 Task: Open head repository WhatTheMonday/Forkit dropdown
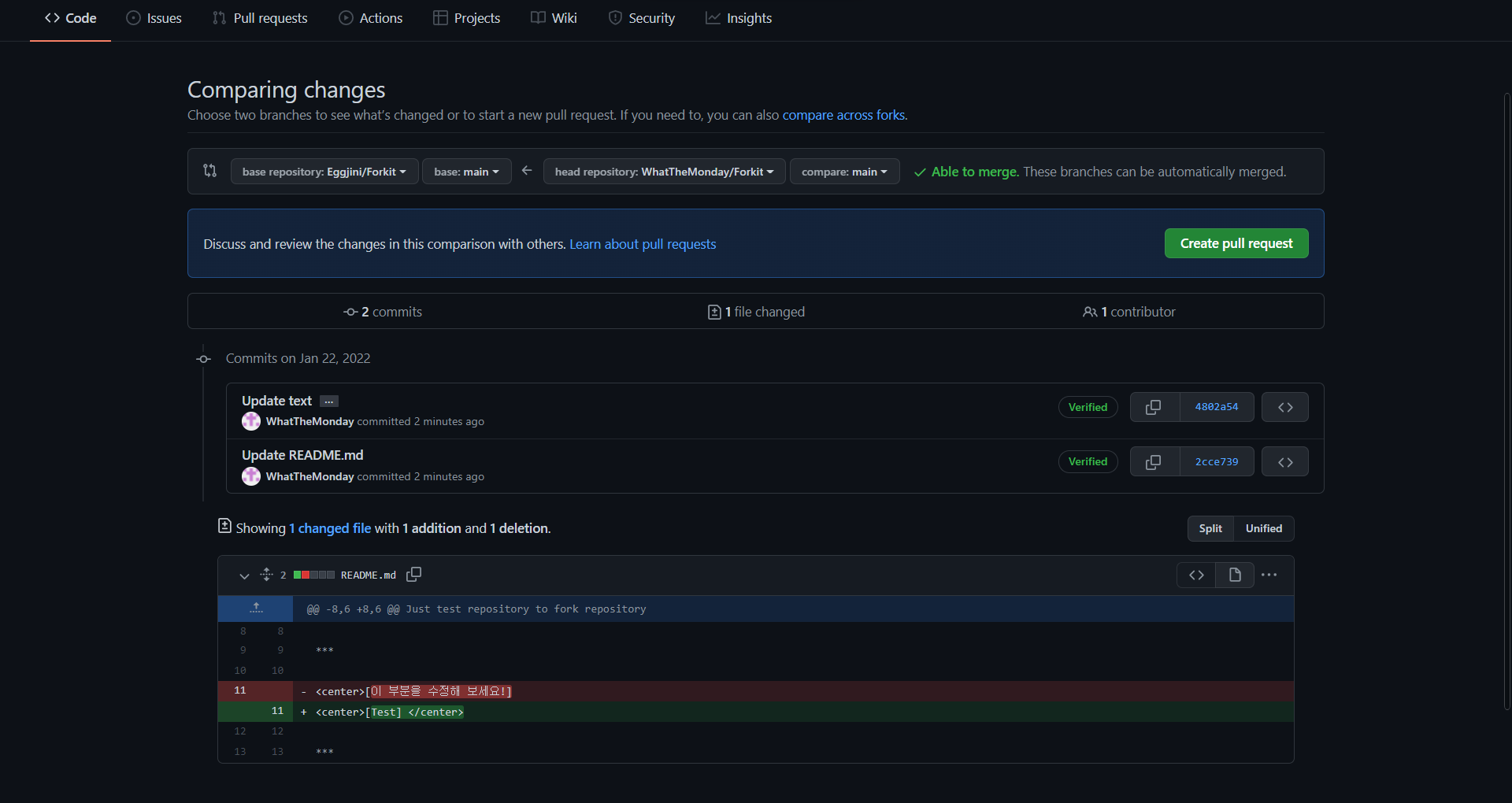665,172
